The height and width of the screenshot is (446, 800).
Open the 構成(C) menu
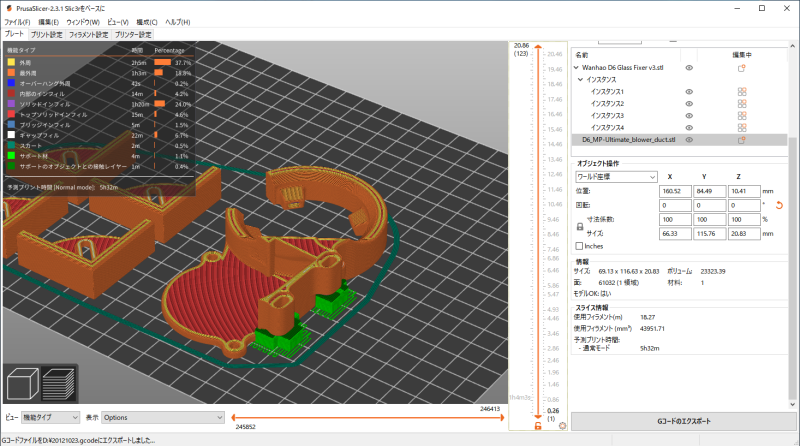click(x=147, y=22)
